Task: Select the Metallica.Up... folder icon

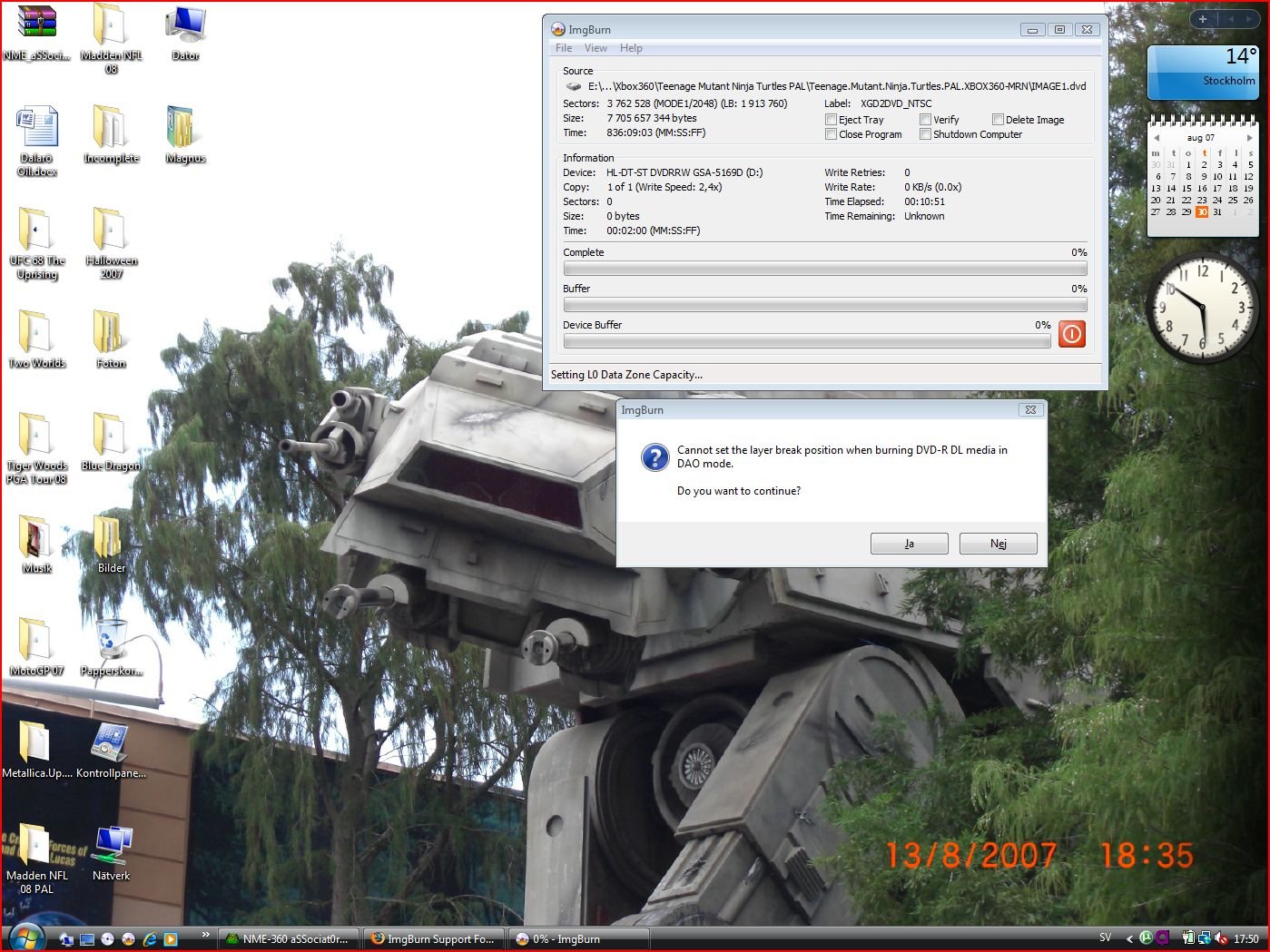Action: (x=36, y=749)
